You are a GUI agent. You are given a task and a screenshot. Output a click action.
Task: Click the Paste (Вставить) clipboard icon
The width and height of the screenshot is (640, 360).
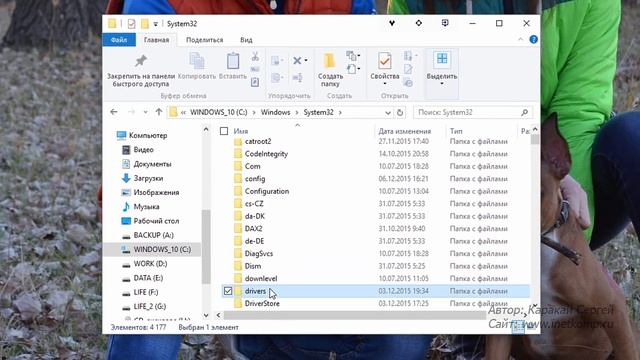[x=233, y=61]
